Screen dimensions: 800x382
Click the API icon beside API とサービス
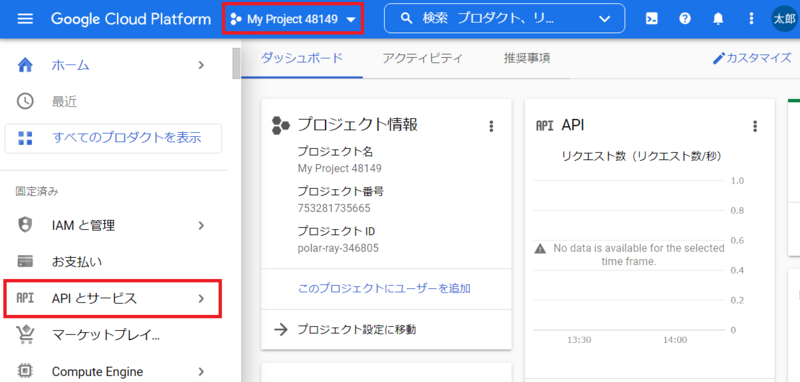pos(25,298)
